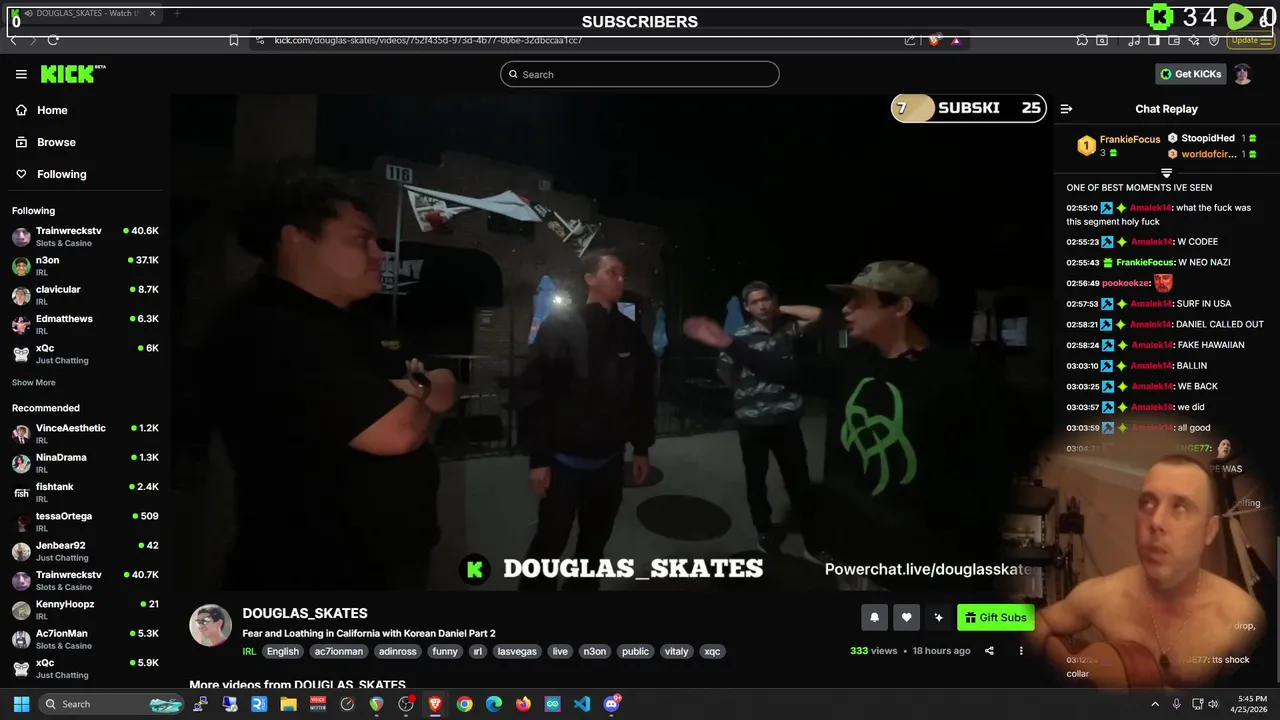This screenshot has height=720, width=1280.
Task: Open browser extensions puzzle icon
Action: point(1082,40)
